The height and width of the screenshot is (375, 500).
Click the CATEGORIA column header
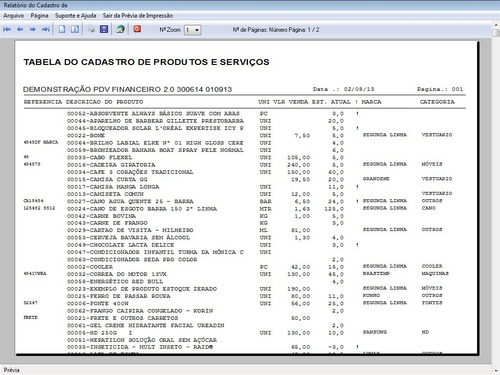(x=437, y=102)
